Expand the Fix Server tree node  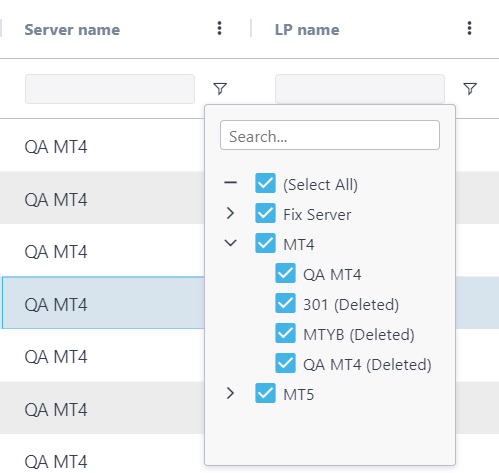(230, 213)
